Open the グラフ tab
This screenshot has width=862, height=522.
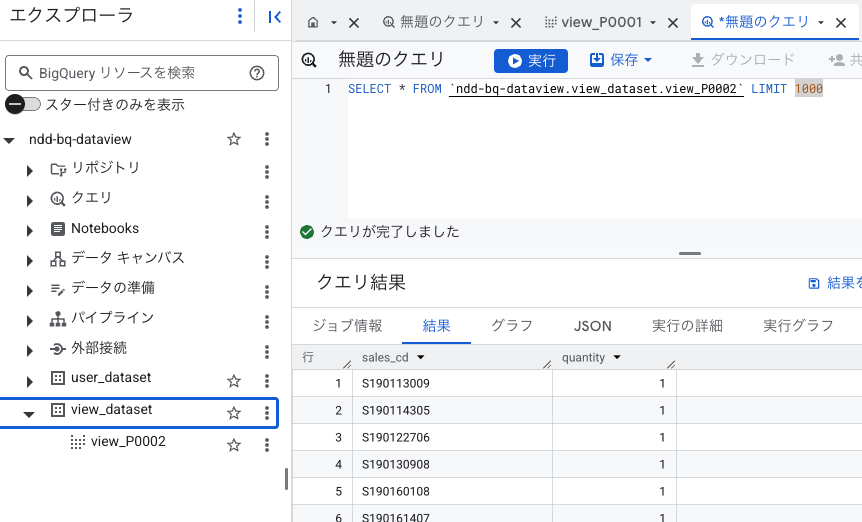tap(512, 326)
